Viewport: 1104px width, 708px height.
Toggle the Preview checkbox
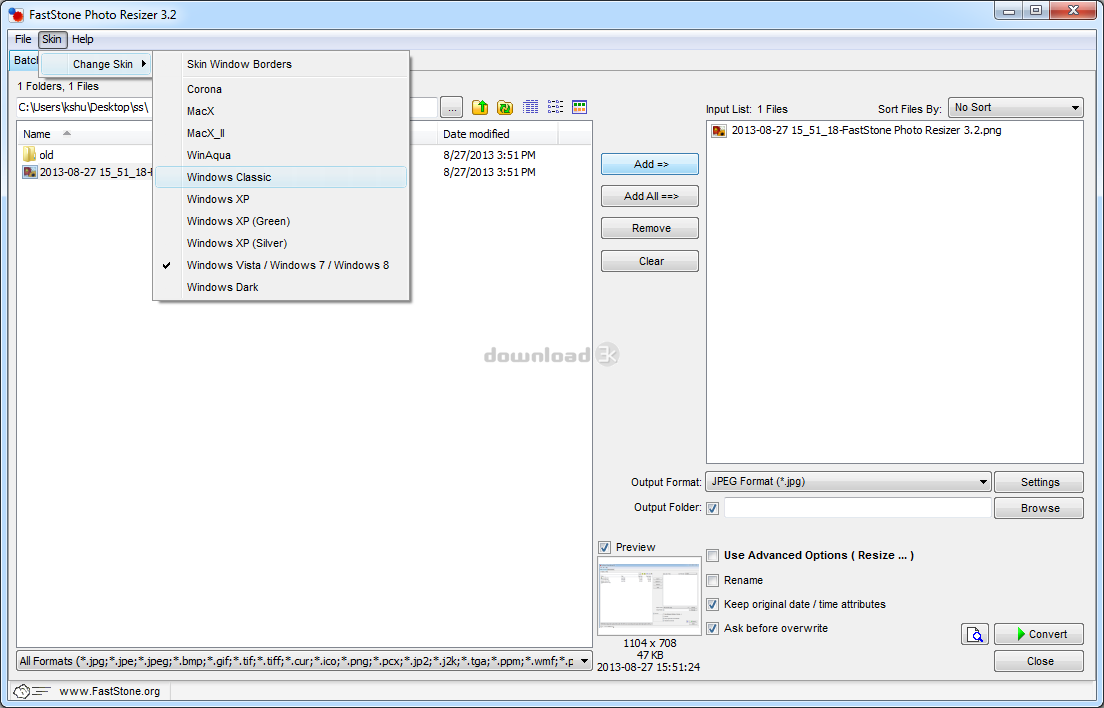[604, 547]
